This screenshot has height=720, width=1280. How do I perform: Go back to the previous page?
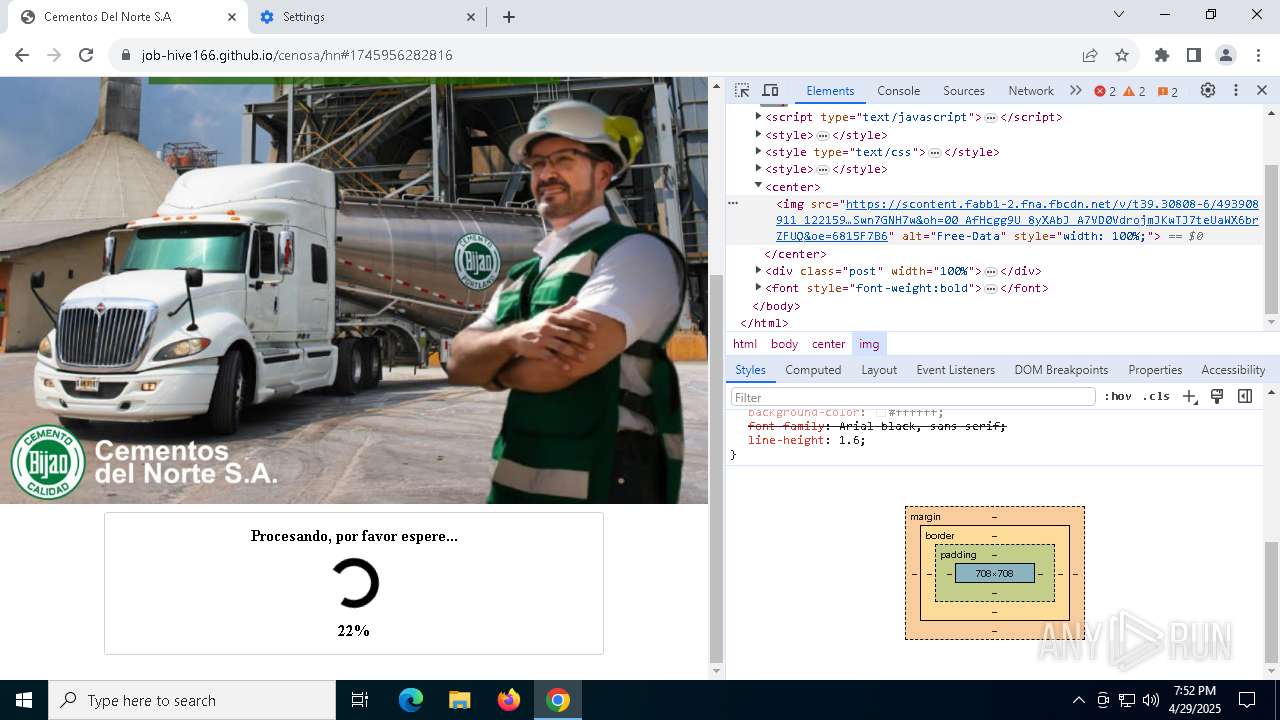pyautogui.click(x=24, y=55)
